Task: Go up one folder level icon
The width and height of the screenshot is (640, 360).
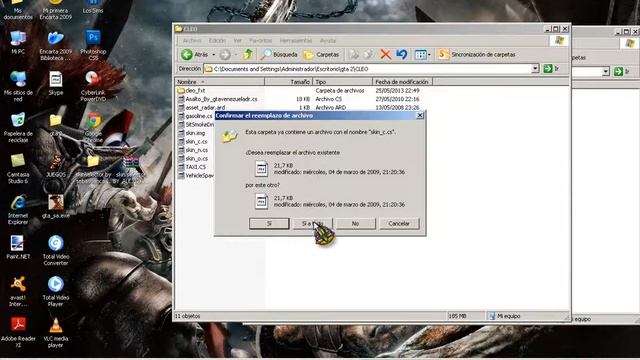Action: coord(247,54)
